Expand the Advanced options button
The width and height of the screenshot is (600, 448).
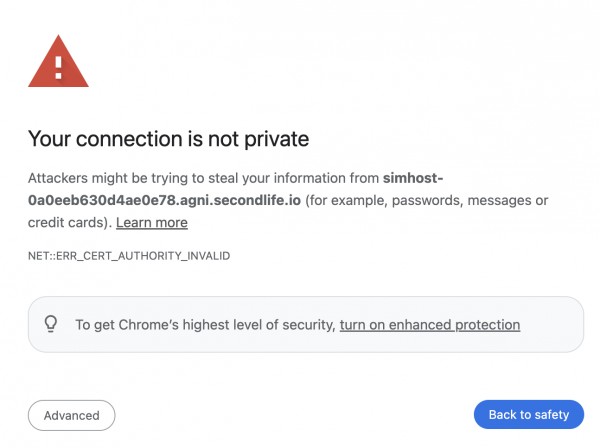click(x=72, y=415)
